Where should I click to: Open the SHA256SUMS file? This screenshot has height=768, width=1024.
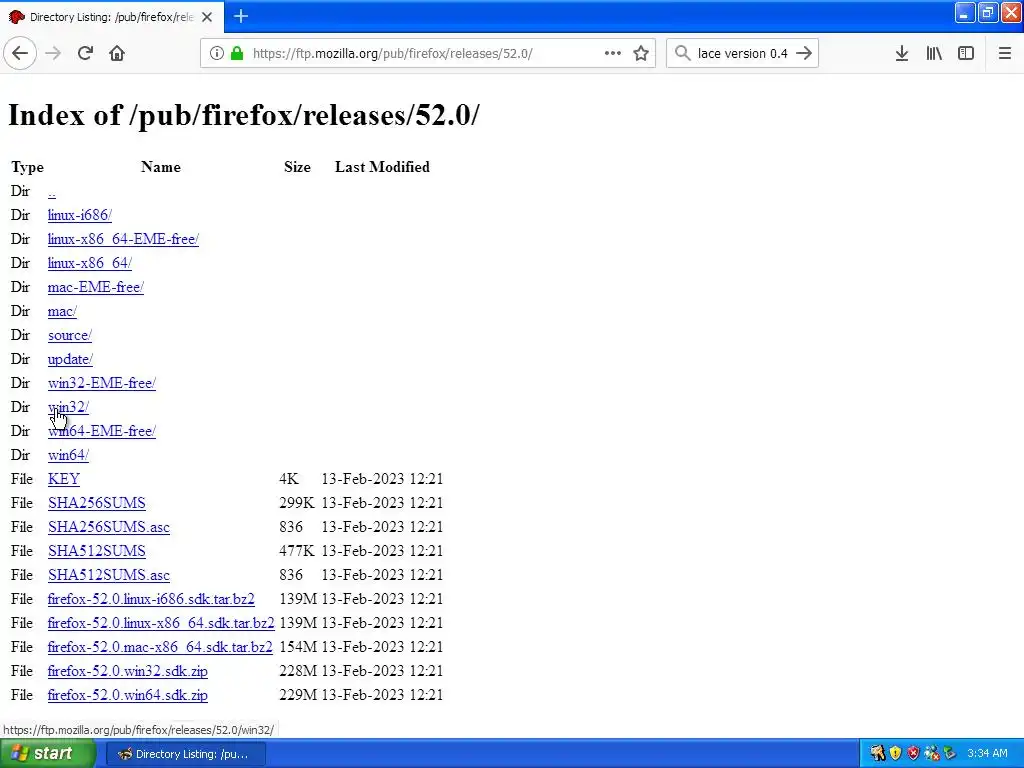97,504
